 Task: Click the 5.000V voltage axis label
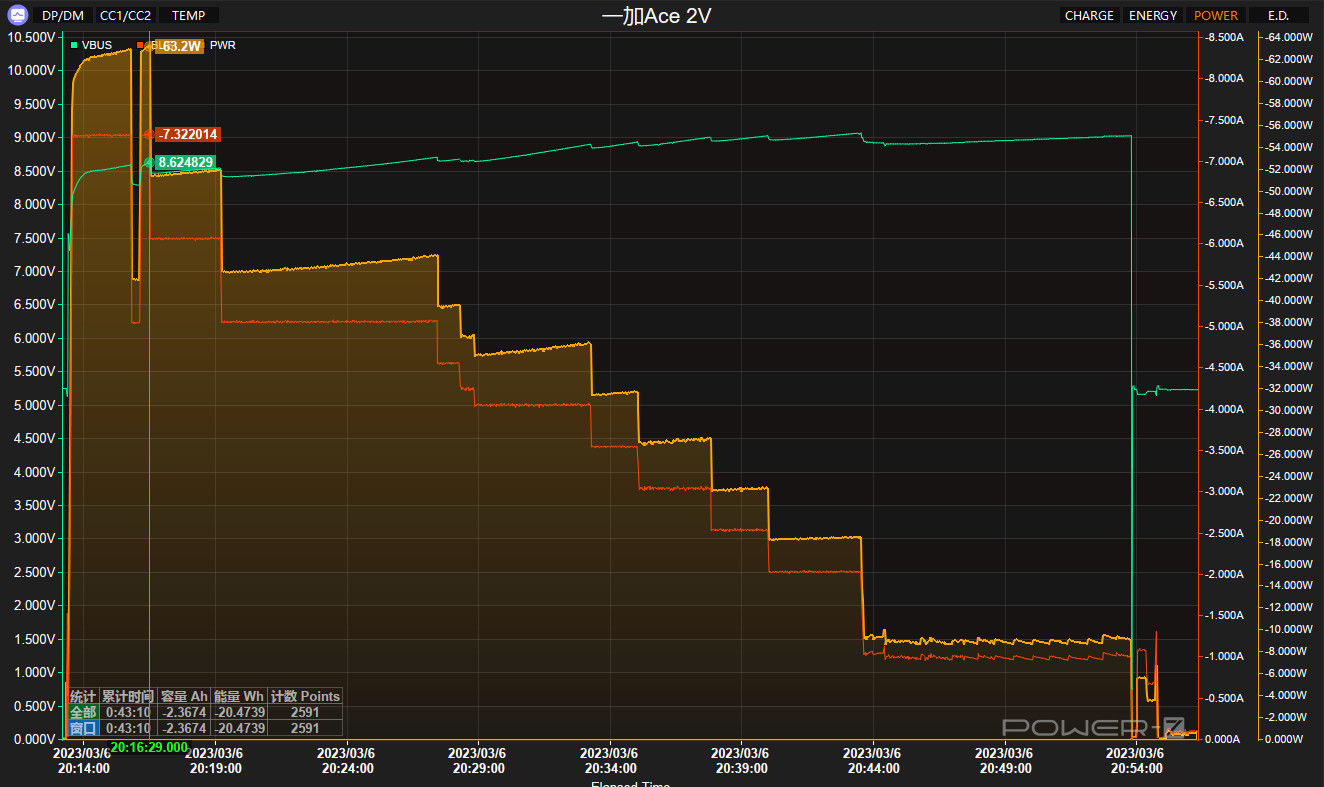tap(34, 405)
